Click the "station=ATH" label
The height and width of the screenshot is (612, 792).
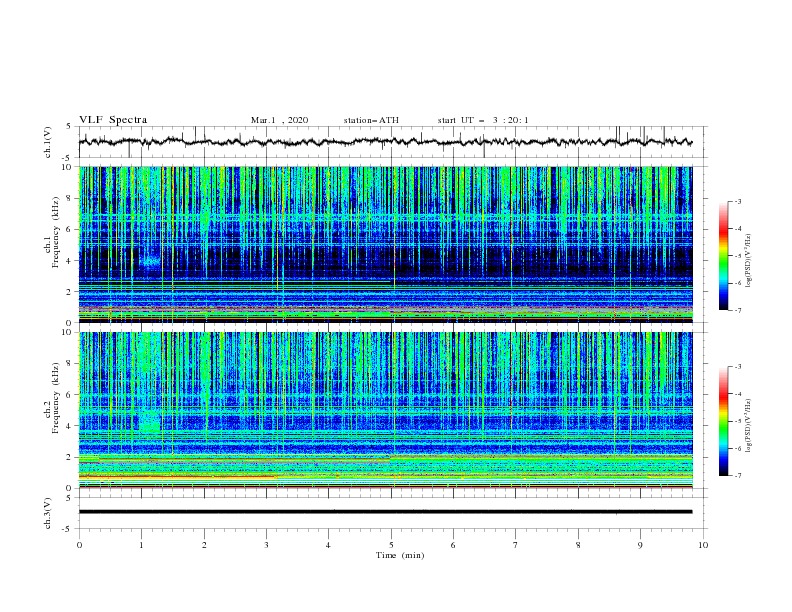pos(371,120)
